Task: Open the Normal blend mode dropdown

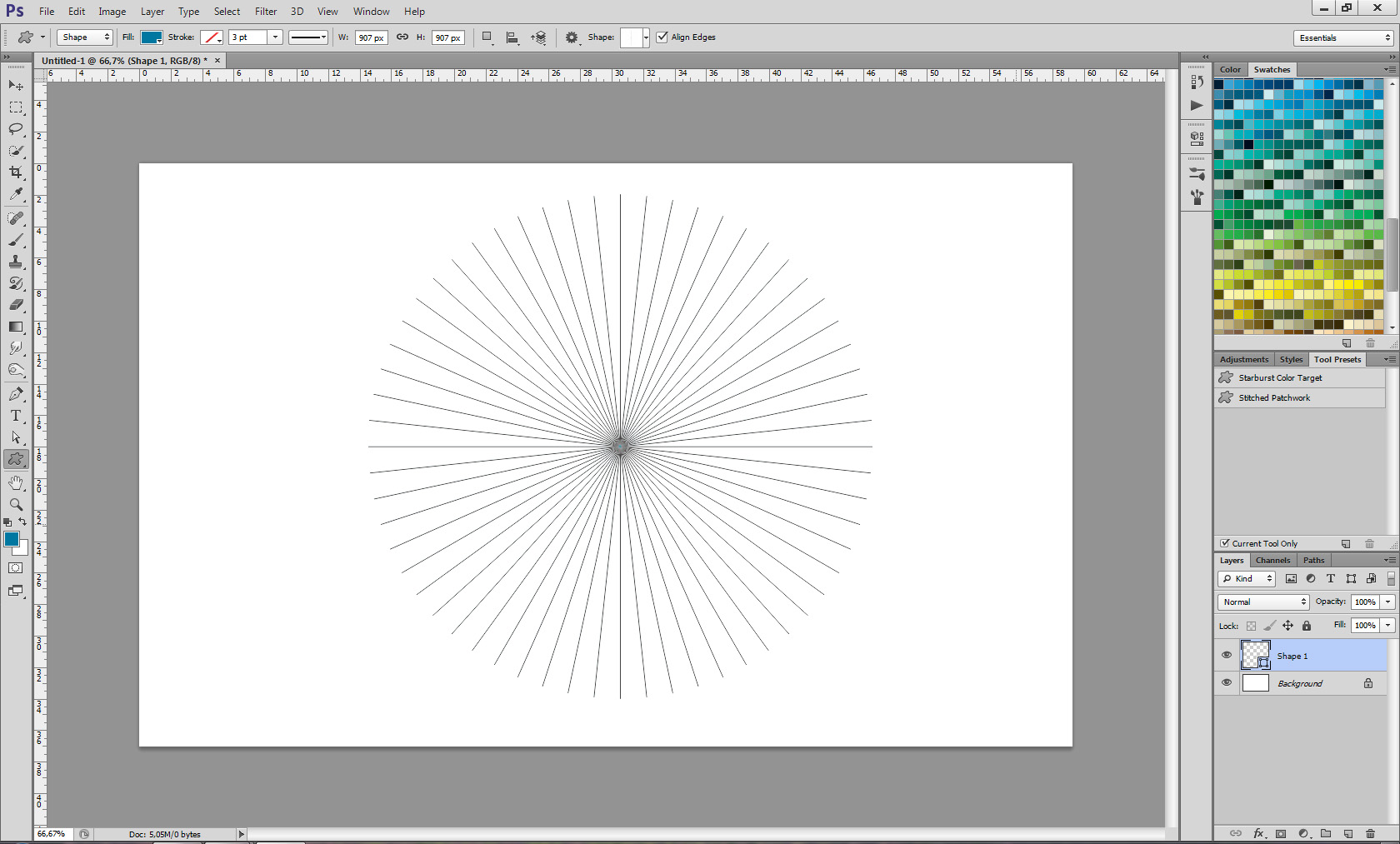Action: pos(1263,602)
